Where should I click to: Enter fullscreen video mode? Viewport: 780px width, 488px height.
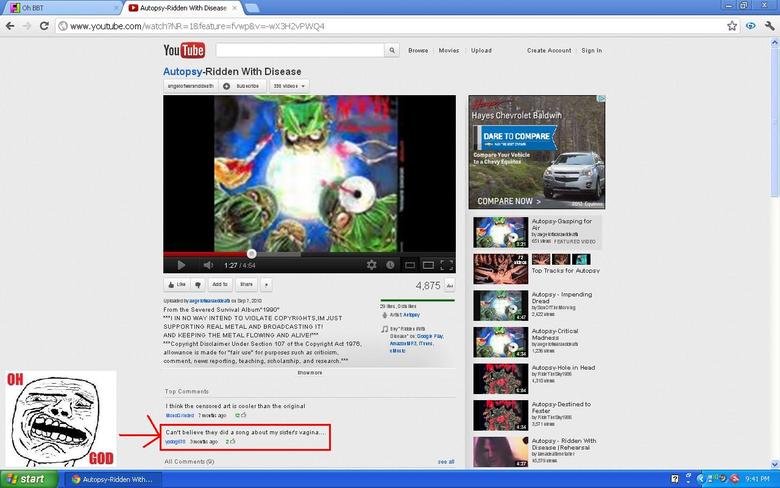[447, 265]
